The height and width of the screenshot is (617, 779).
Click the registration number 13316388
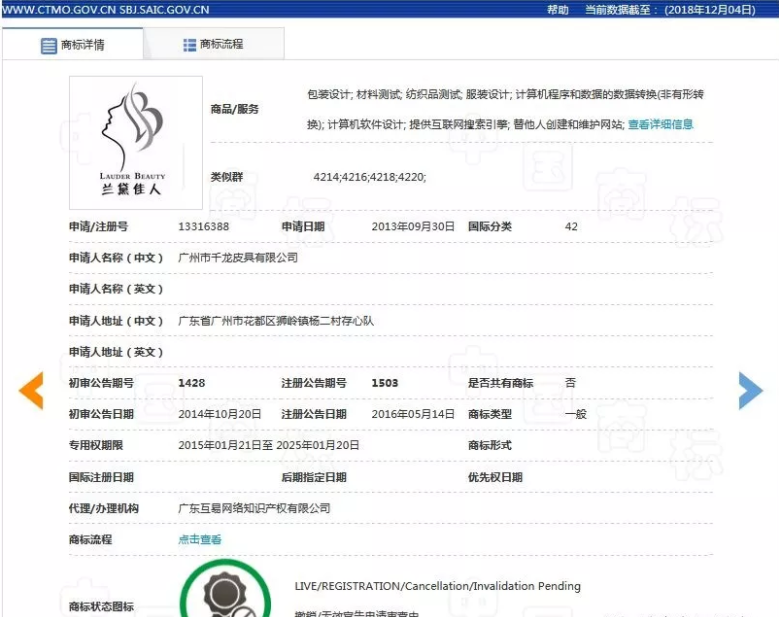[x=203, y=226]
